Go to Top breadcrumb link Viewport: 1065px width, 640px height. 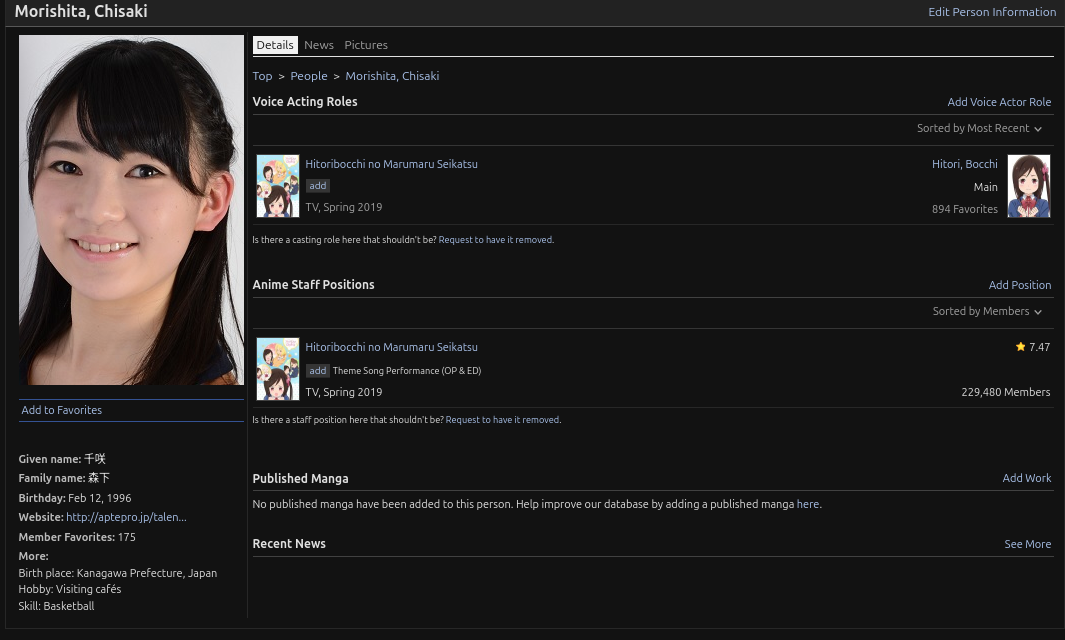(262, 76)
